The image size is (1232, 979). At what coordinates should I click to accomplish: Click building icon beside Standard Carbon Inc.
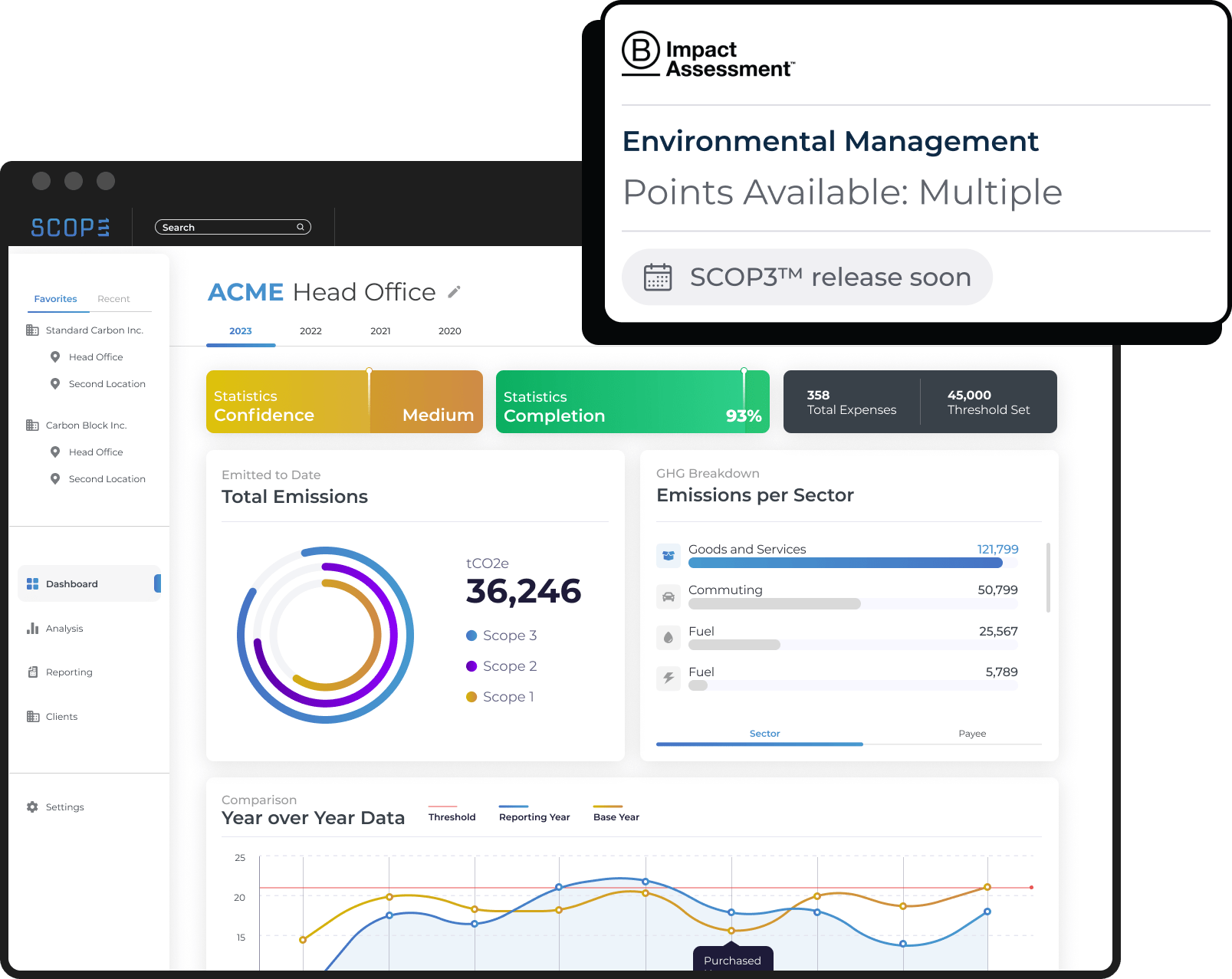(32, 330)
